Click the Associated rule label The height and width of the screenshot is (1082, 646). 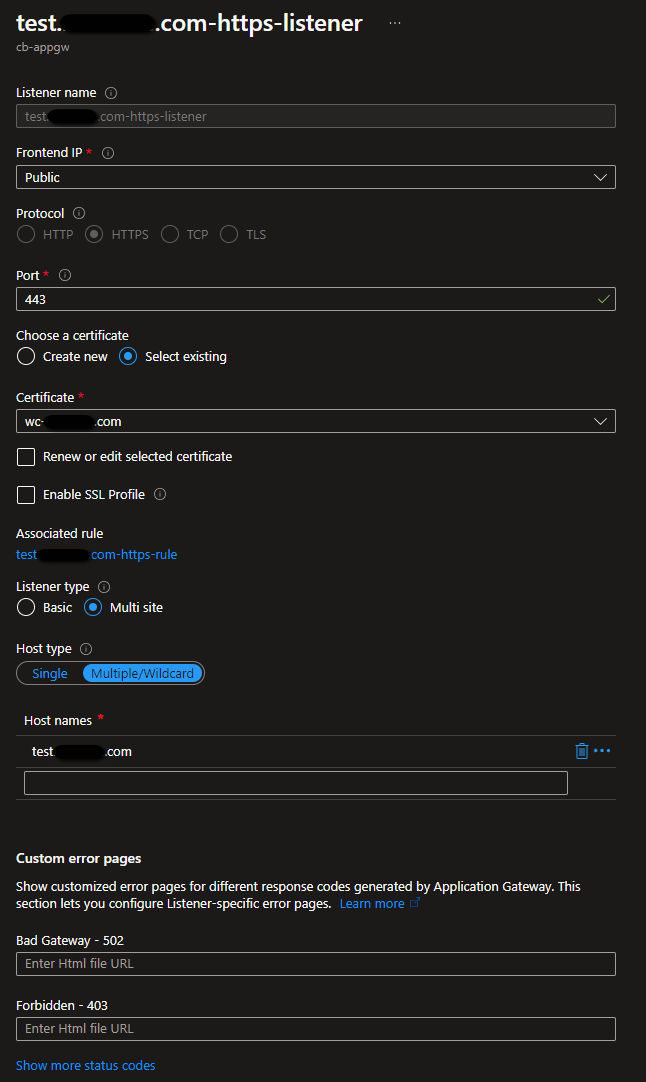pos(59,533)
